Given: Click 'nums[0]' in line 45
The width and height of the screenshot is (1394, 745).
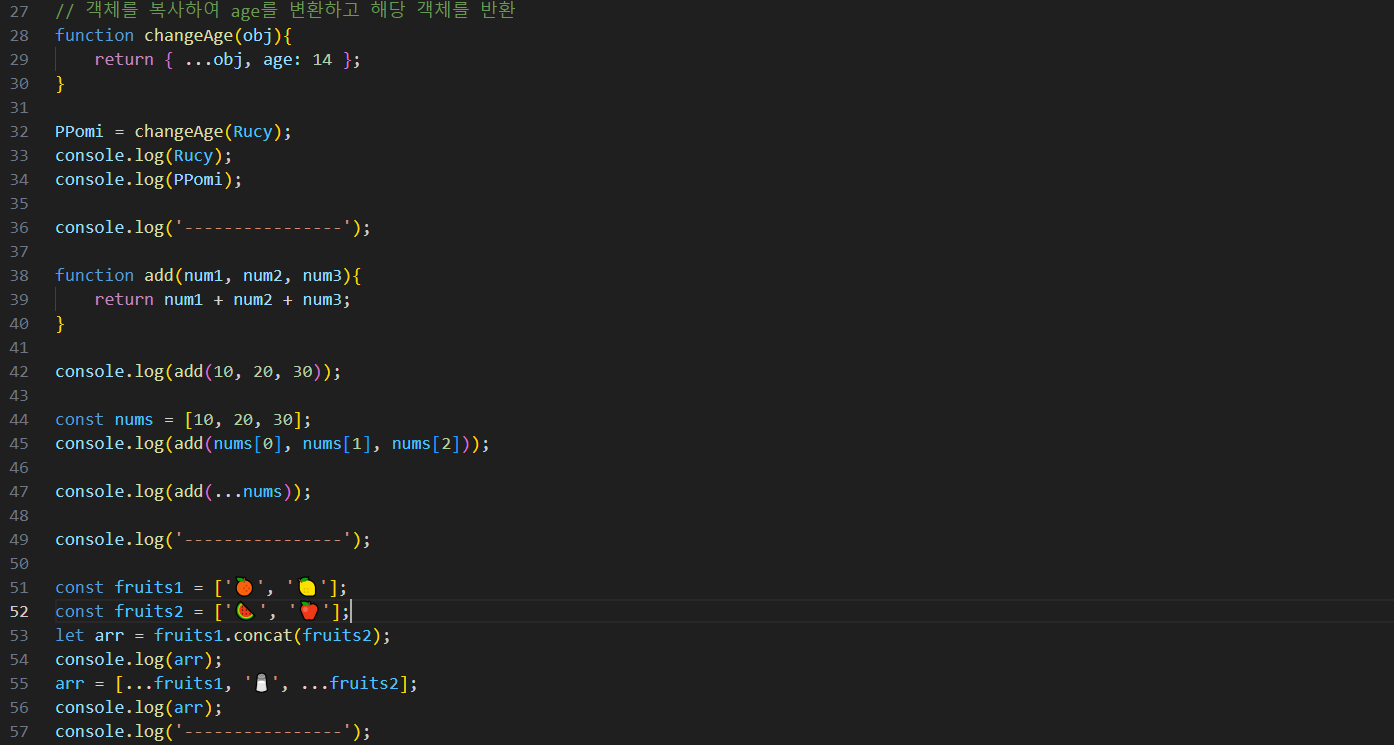Looking at the screenshot, I should tap(248, 443).
